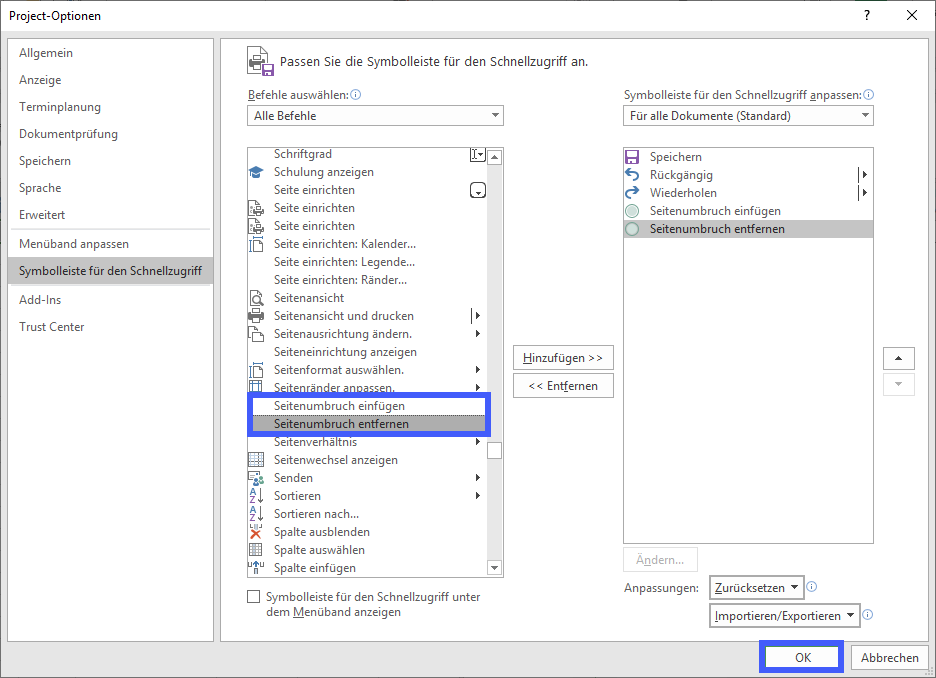
Task: Open the Trust Center page
Action: click(x=110, y=326)
